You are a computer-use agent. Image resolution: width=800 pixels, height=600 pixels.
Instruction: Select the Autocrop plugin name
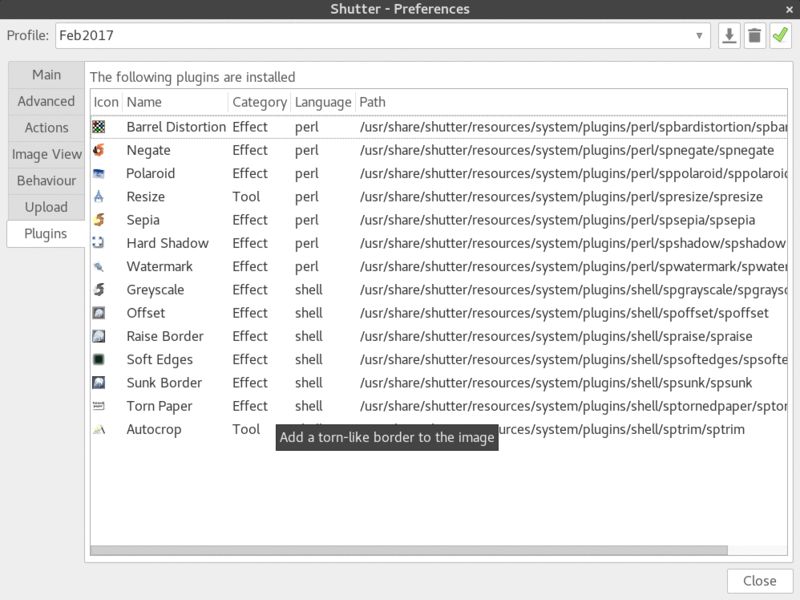click(x=154, y=430)
